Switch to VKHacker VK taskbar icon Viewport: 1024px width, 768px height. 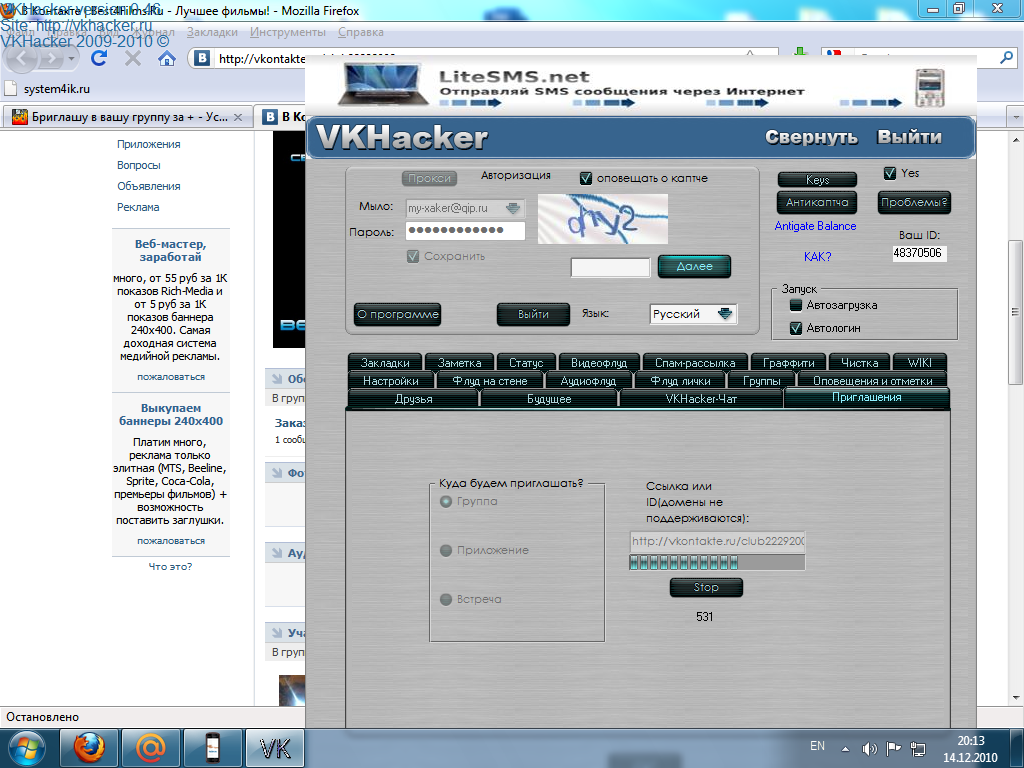pyautogui.click(x=275, y=748)
